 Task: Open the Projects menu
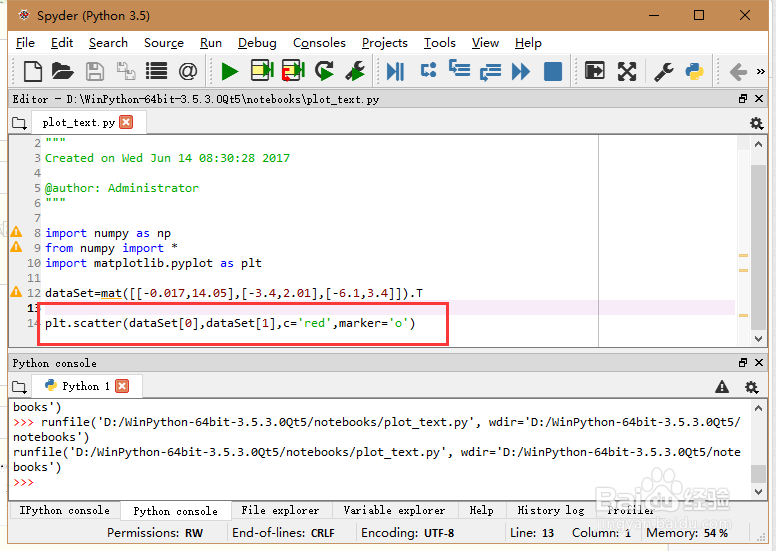[385, 43]
